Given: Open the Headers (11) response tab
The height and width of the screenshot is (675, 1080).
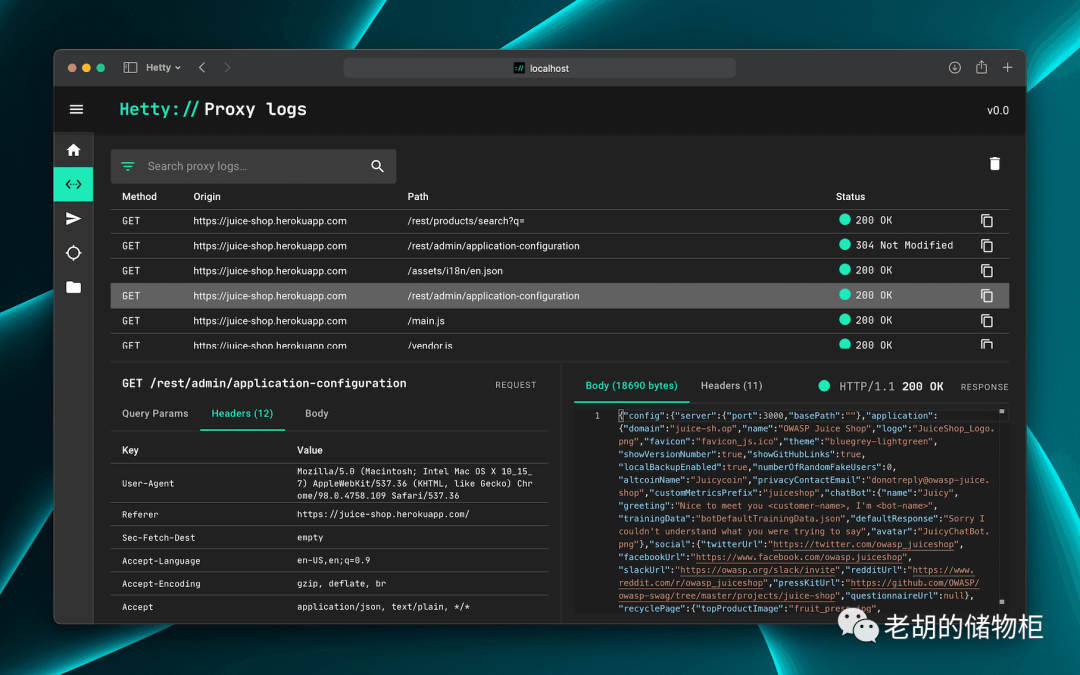Looking at the screenshot, I should pos(731,386).
